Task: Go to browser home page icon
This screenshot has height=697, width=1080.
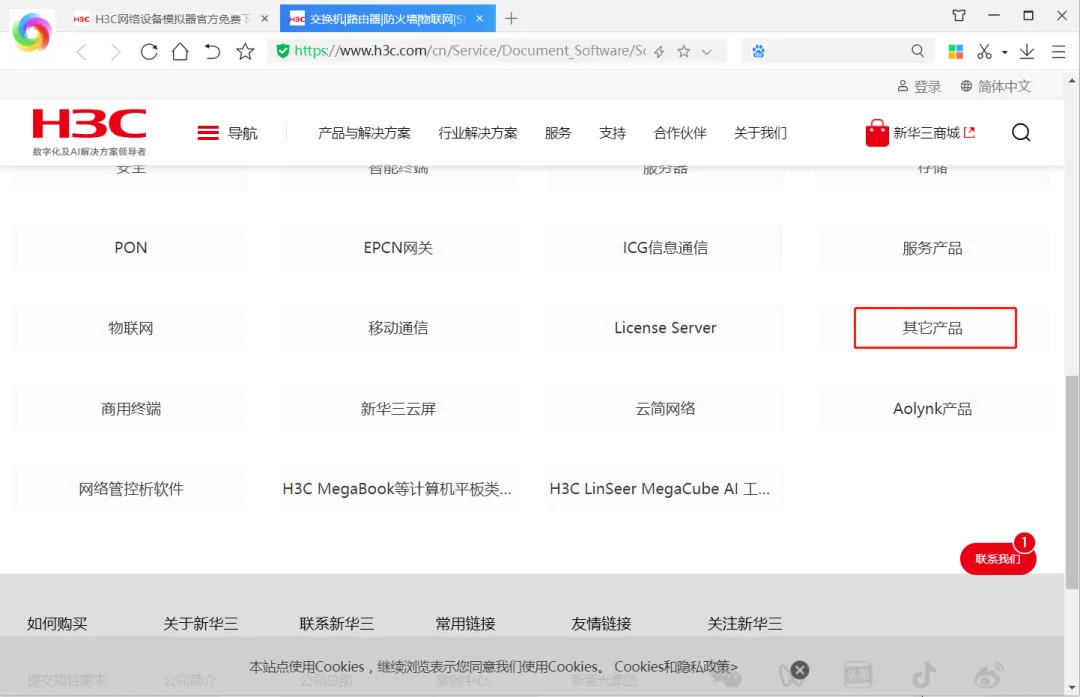Action: pyautogui.click(x=180, y=52)
